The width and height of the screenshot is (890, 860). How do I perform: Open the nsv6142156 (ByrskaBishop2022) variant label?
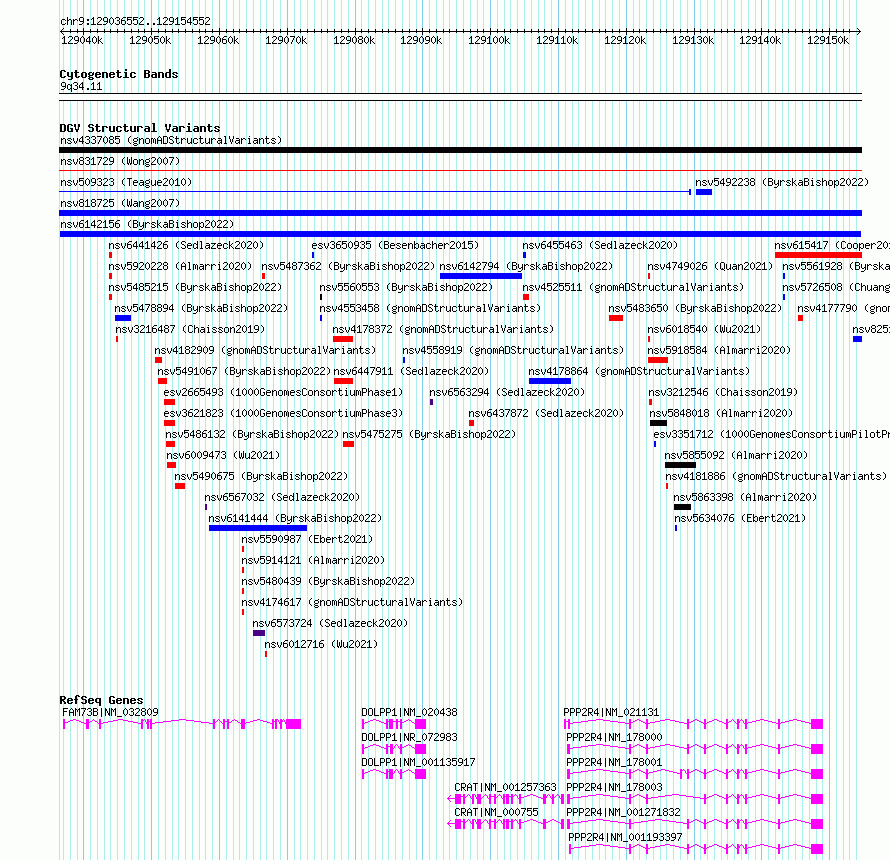coord(147,224)
